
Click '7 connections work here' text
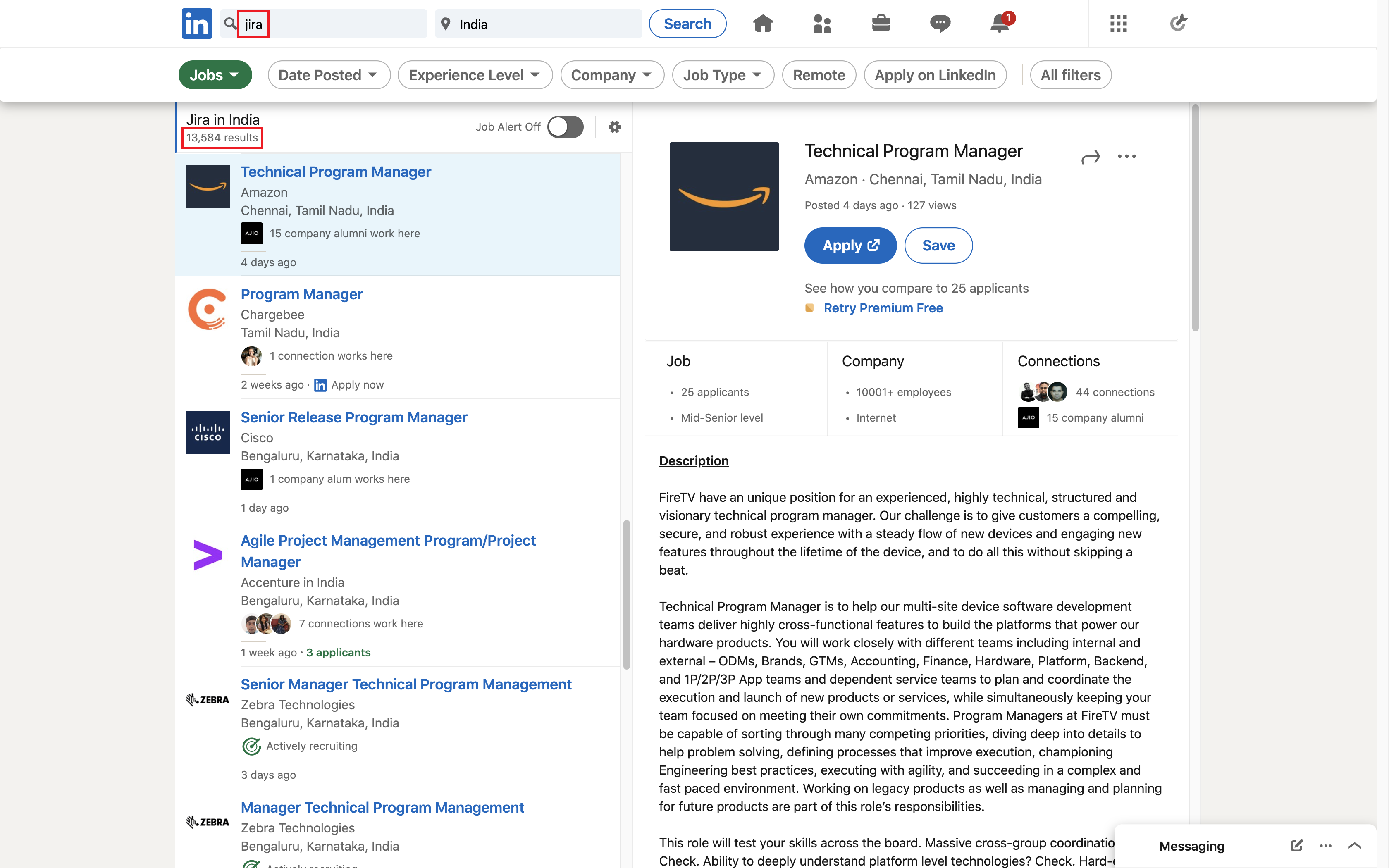pyautogui.click(x=360, y=623)
